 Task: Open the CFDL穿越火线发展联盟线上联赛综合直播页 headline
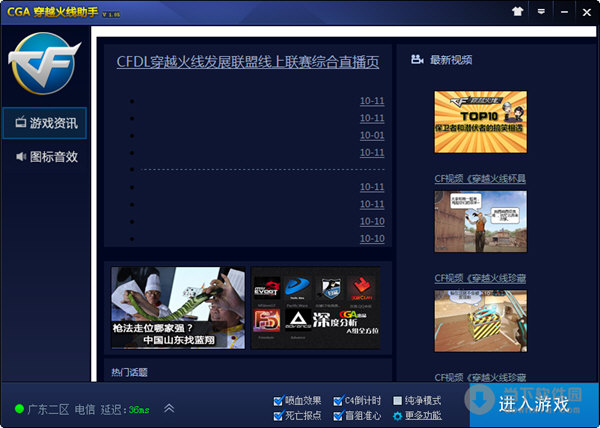point(248,62)
